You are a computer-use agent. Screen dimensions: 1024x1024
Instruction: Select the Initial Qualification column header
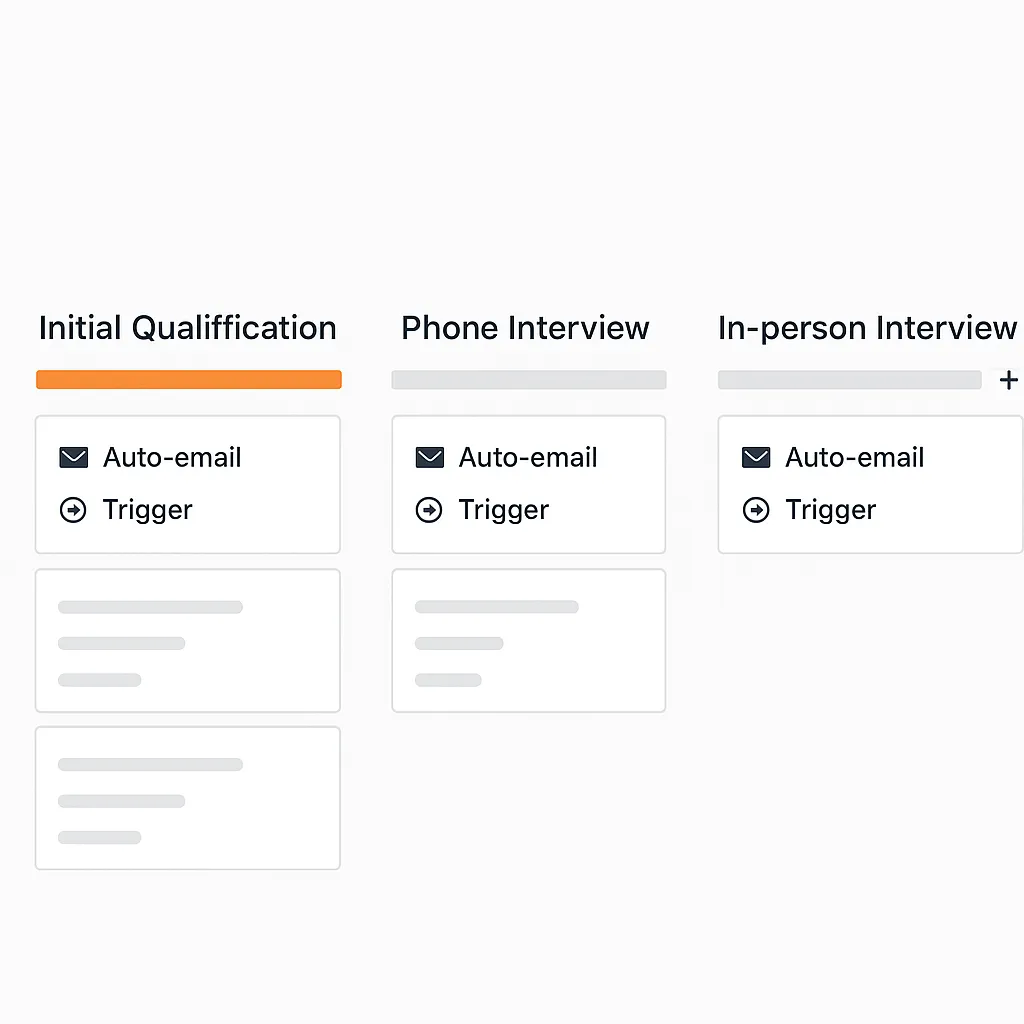pyautogui.click(x=187, y=328)
